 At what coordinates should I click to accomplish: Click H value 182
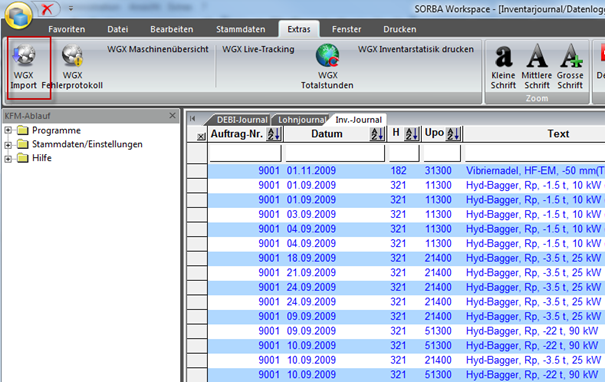pos(398,171)
